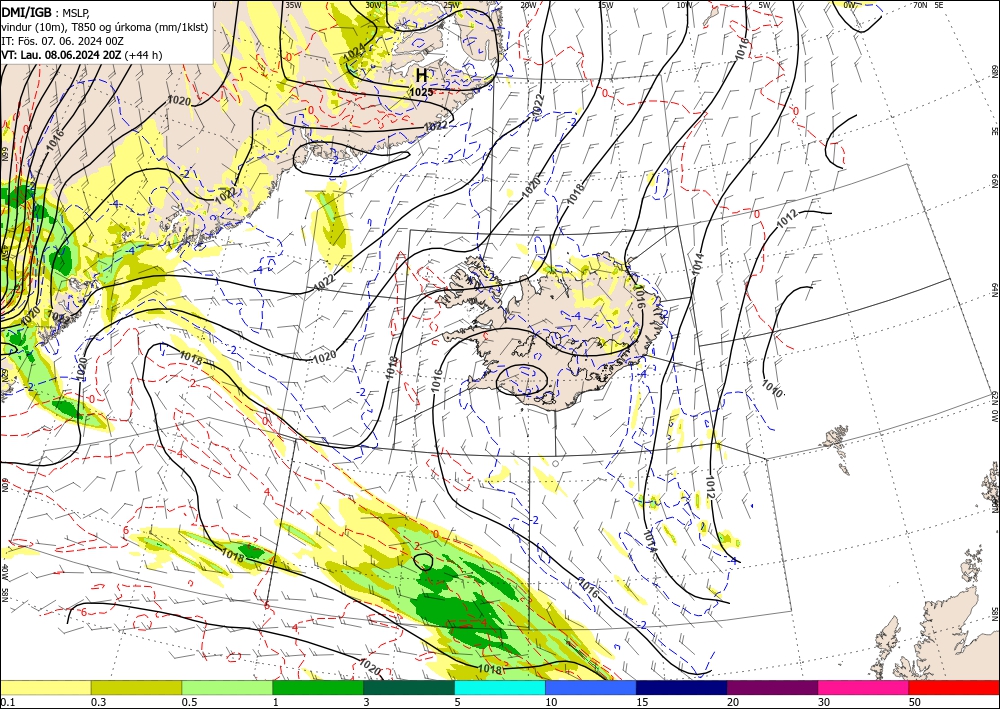Click the 1025 pressure value under the H
The height and width of the screenshot is (709, 1000).
click(421, 92)
